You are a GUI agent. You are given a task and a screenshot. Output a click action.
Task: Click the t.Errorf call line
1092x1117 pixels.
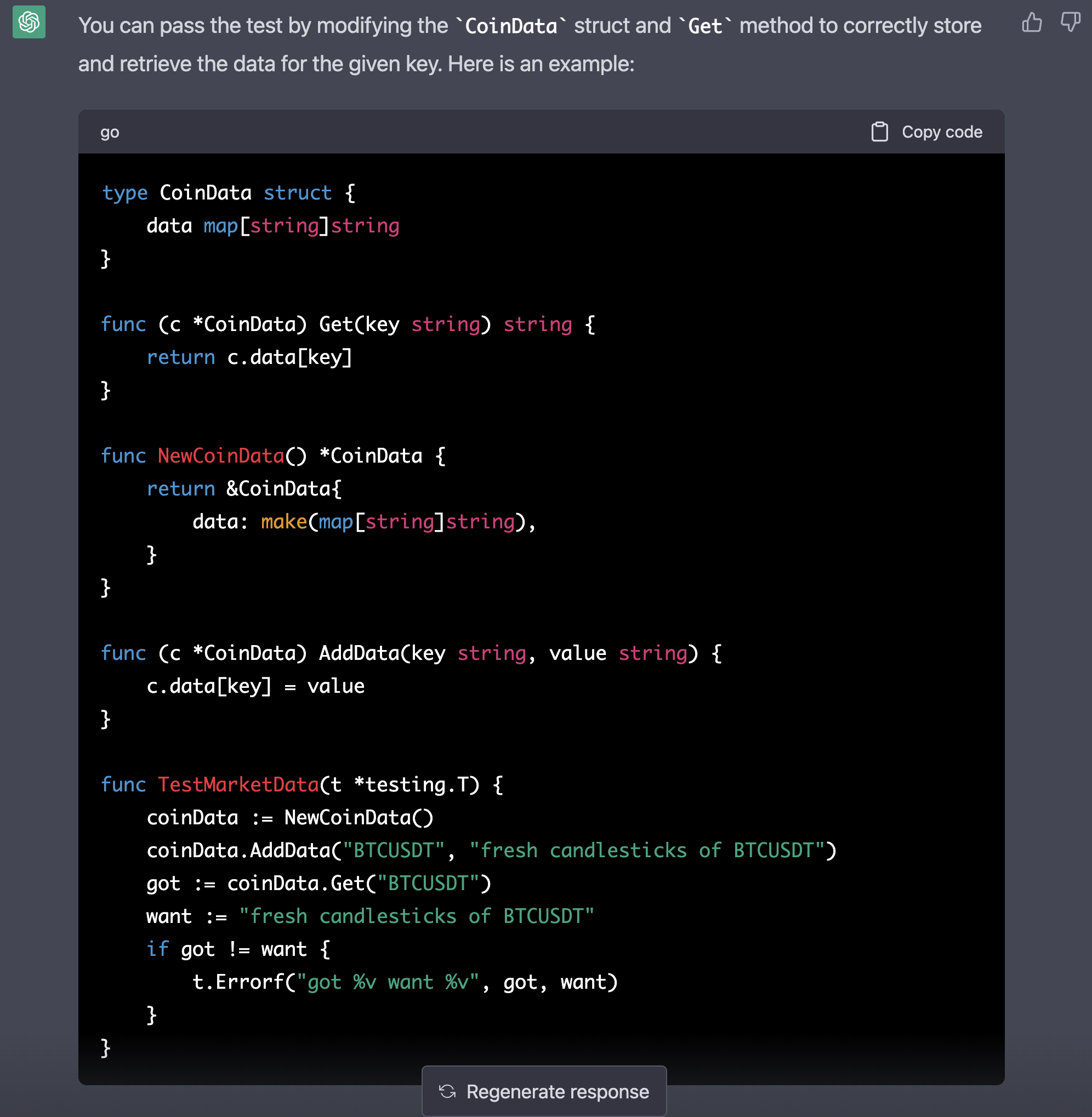click(405, 982)
